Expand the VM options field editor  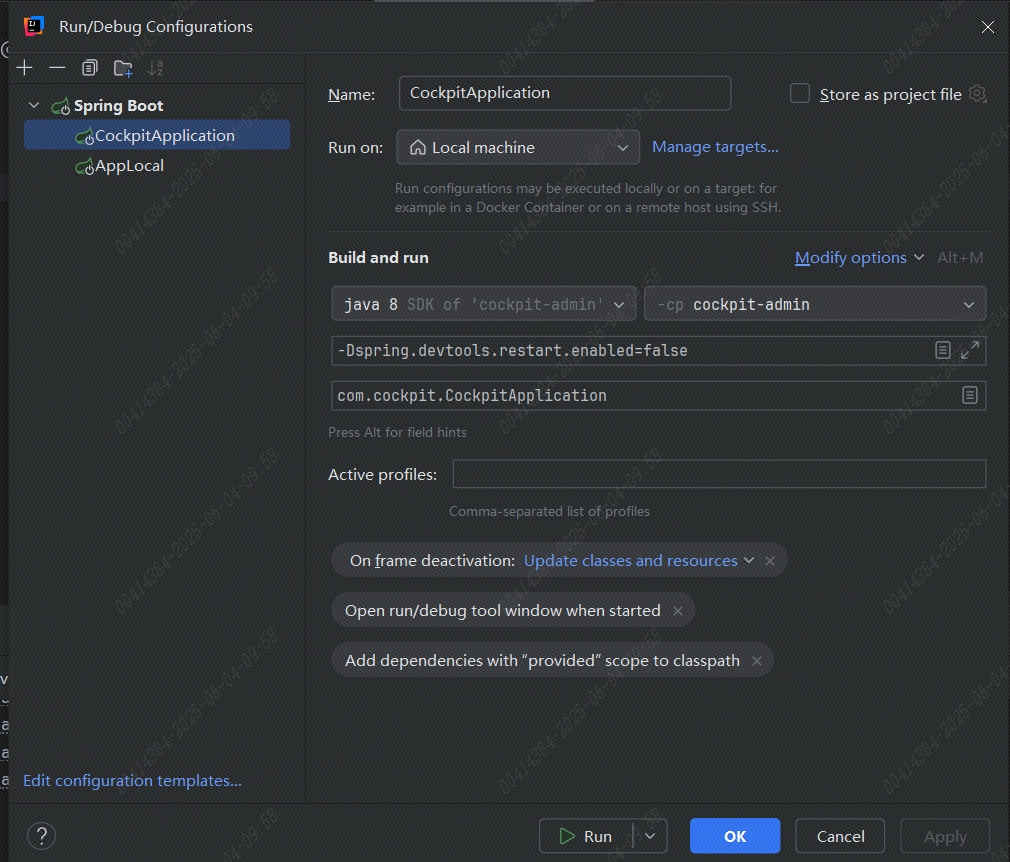coord(970,350)
